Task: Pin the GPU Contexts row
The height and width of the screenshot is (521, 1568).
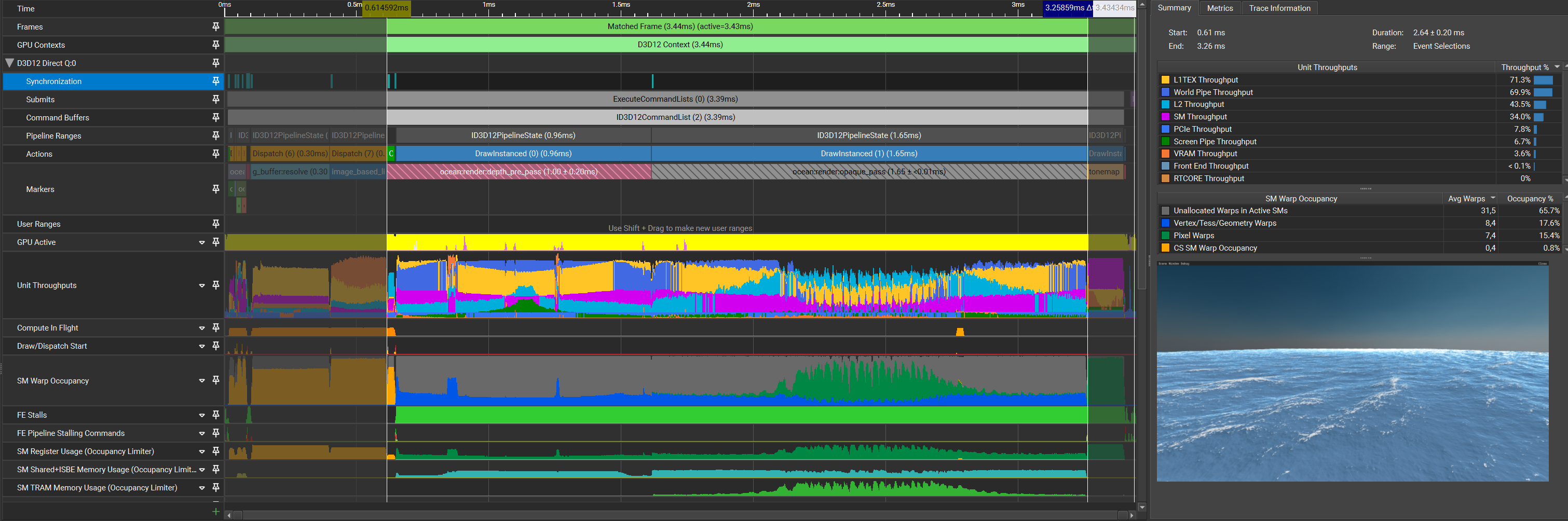Action: pyautogui.click(x=215, y=45)
